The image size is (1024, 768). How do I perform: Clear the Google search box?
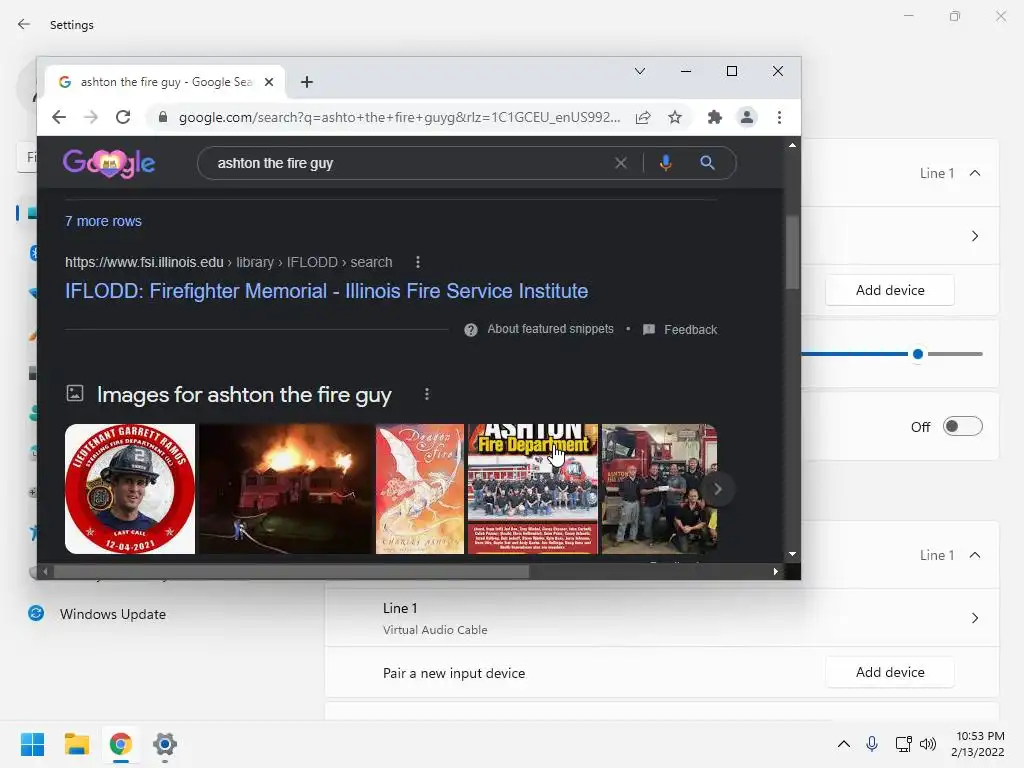click(620, 163)
